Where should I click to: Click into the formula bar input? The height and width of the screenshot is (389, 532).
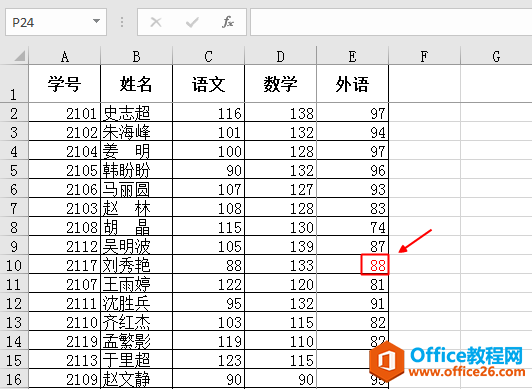(x=391, y=22)
